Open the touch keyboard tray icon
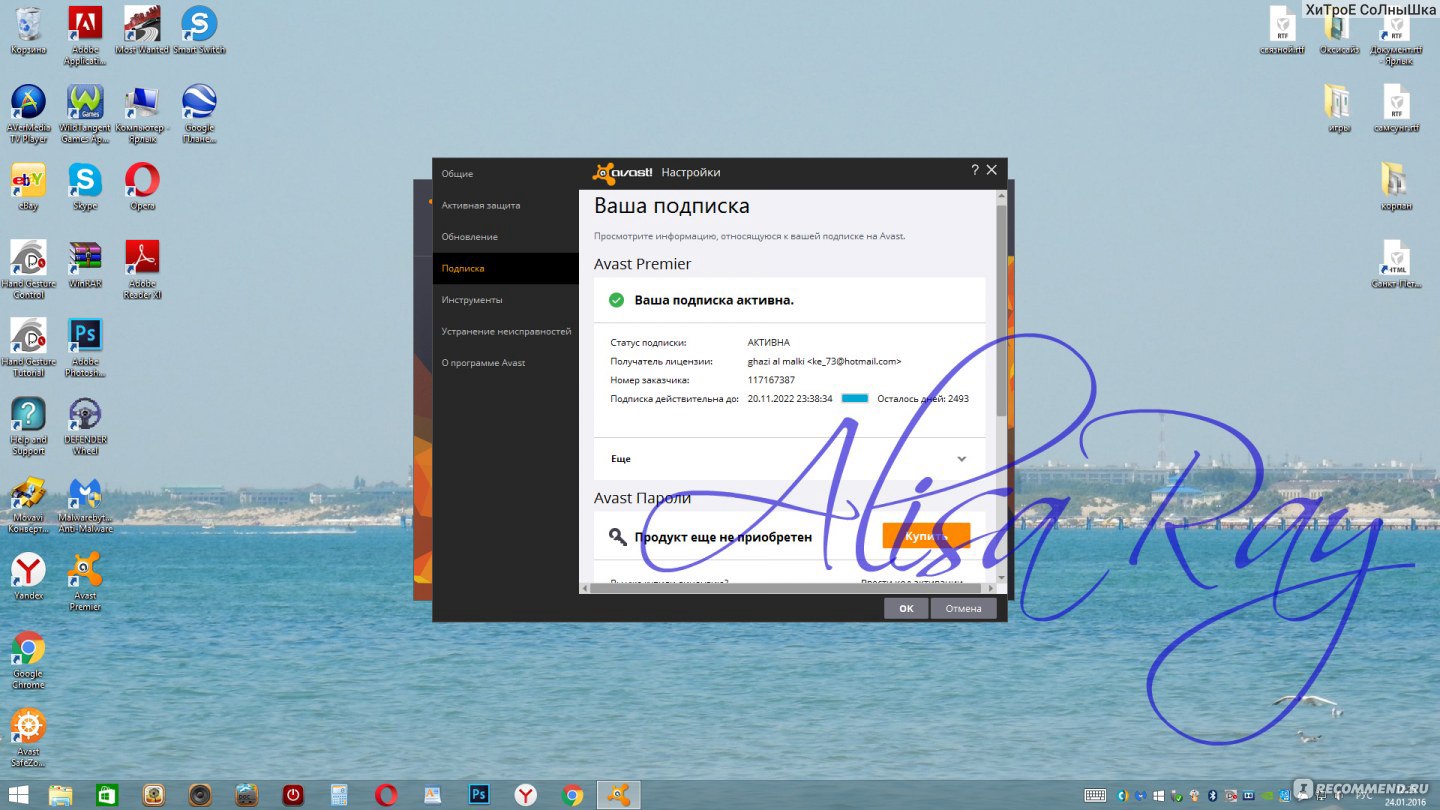Viewport: 1440px width, 810px height. tap(1094, 795)
